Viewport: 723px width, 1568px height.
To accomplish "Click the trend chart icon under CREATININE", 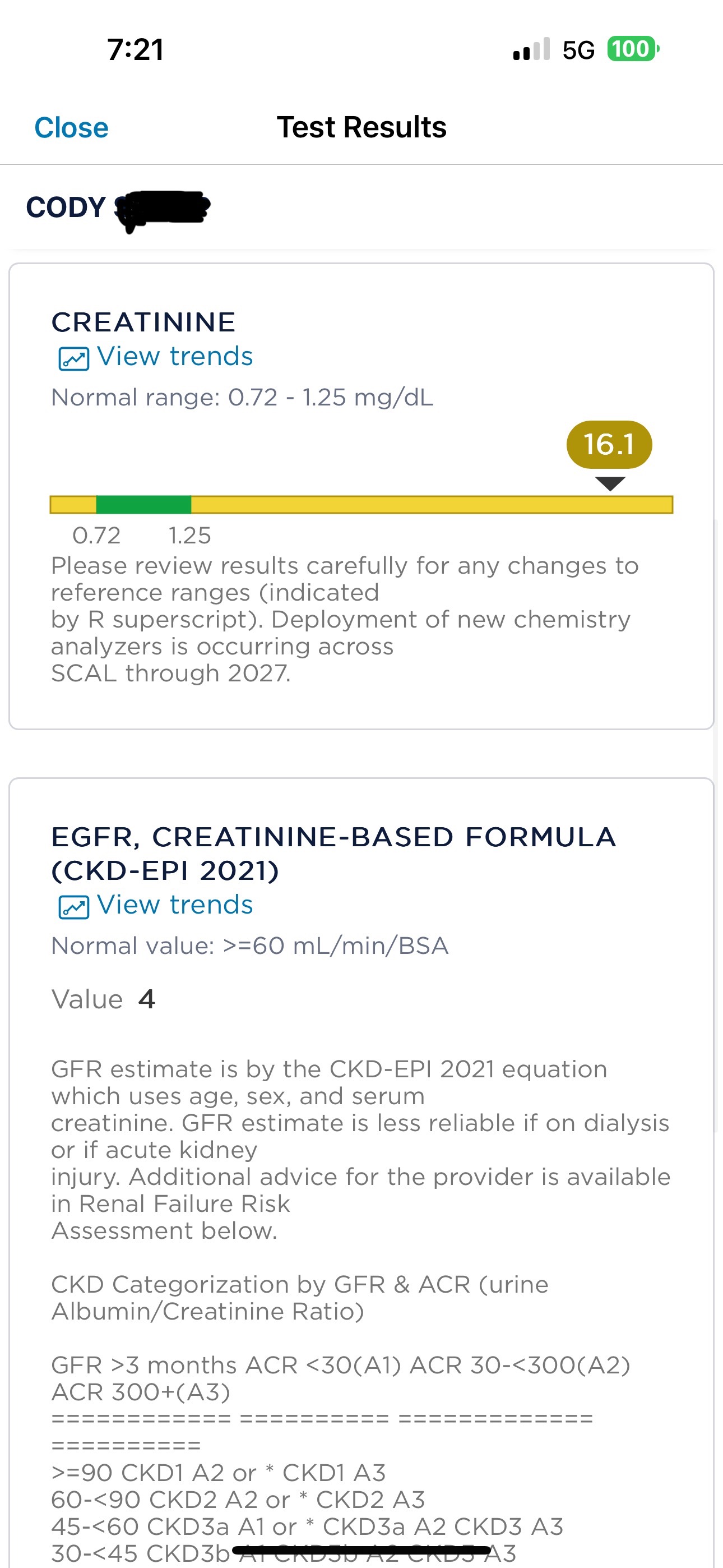I will pos(73,358).
